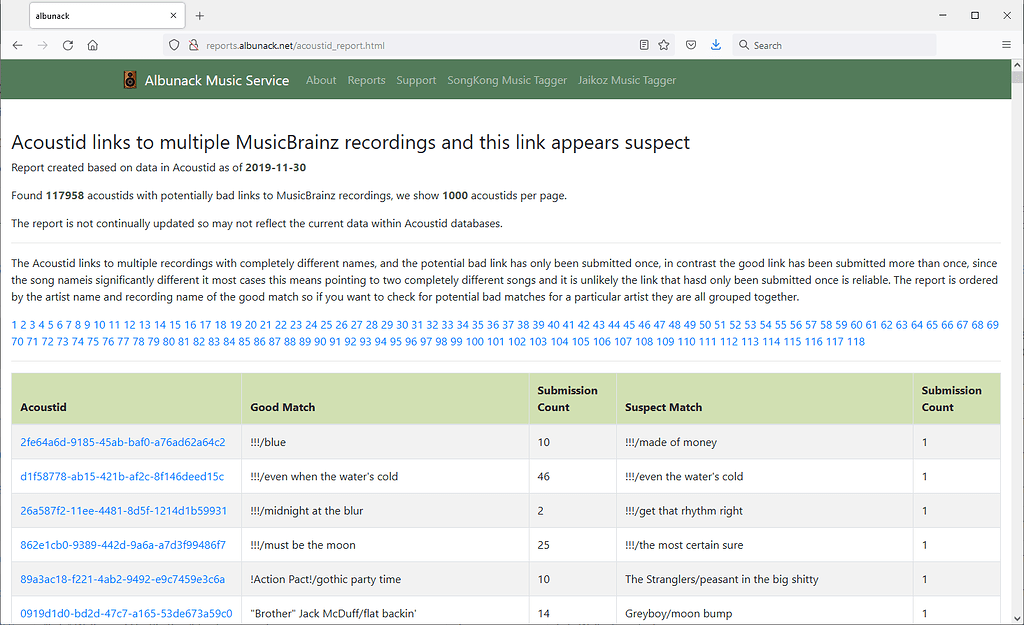Save page to Pocket
Viewport: 1024px width, 625px height.
(691, 45)
